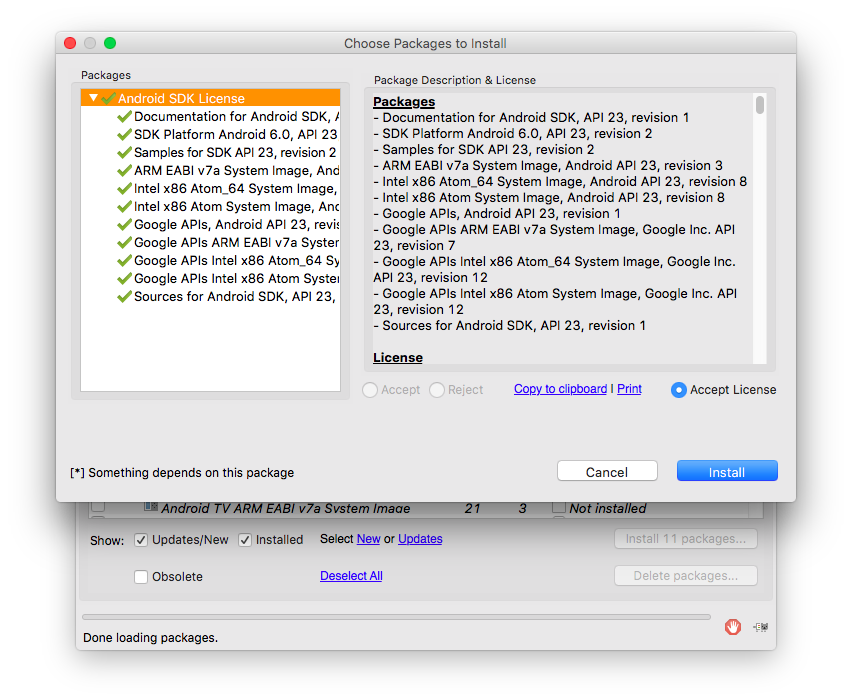The image size is (852, 700).
Task: Toggle the Installed checkbox
Action: point(245,540)
